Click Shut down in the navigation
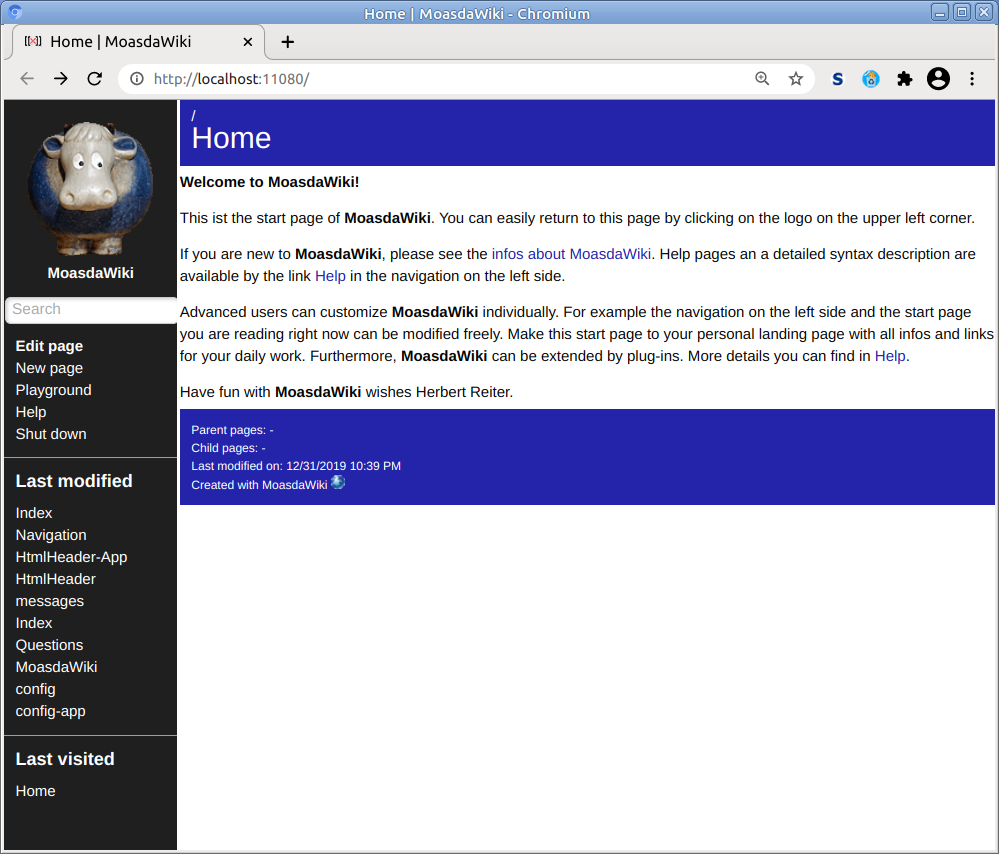 tap(51, 434)
